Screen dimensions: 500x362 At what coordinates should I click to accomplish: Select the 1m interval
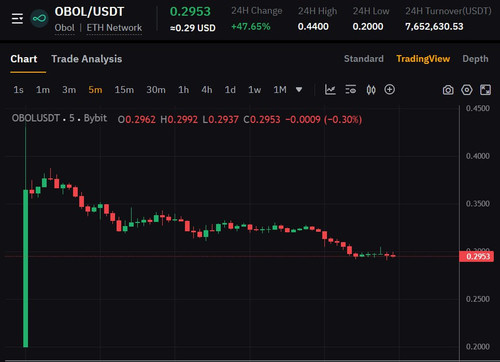(x=43, y=90)
